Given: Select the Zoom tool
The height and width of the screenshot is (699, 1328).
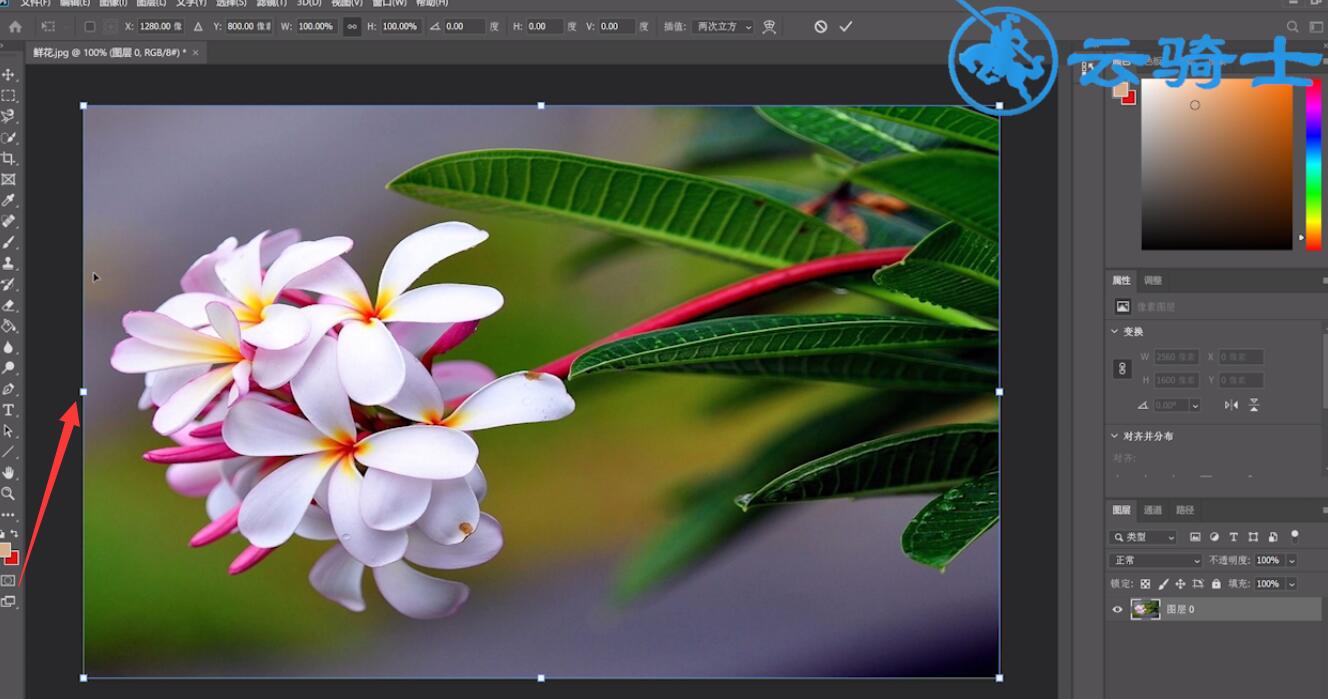Looking at the screenshot, I should point(8,494).
